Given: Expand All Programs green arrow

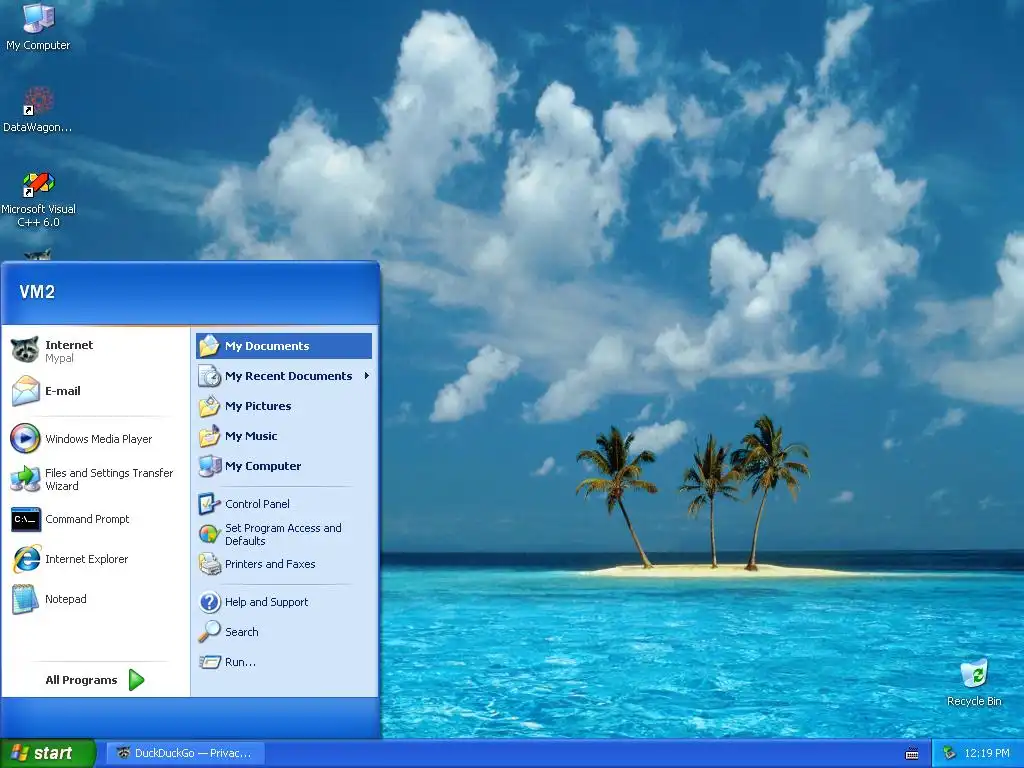Looking at the screenshot, I should point(136,680).
